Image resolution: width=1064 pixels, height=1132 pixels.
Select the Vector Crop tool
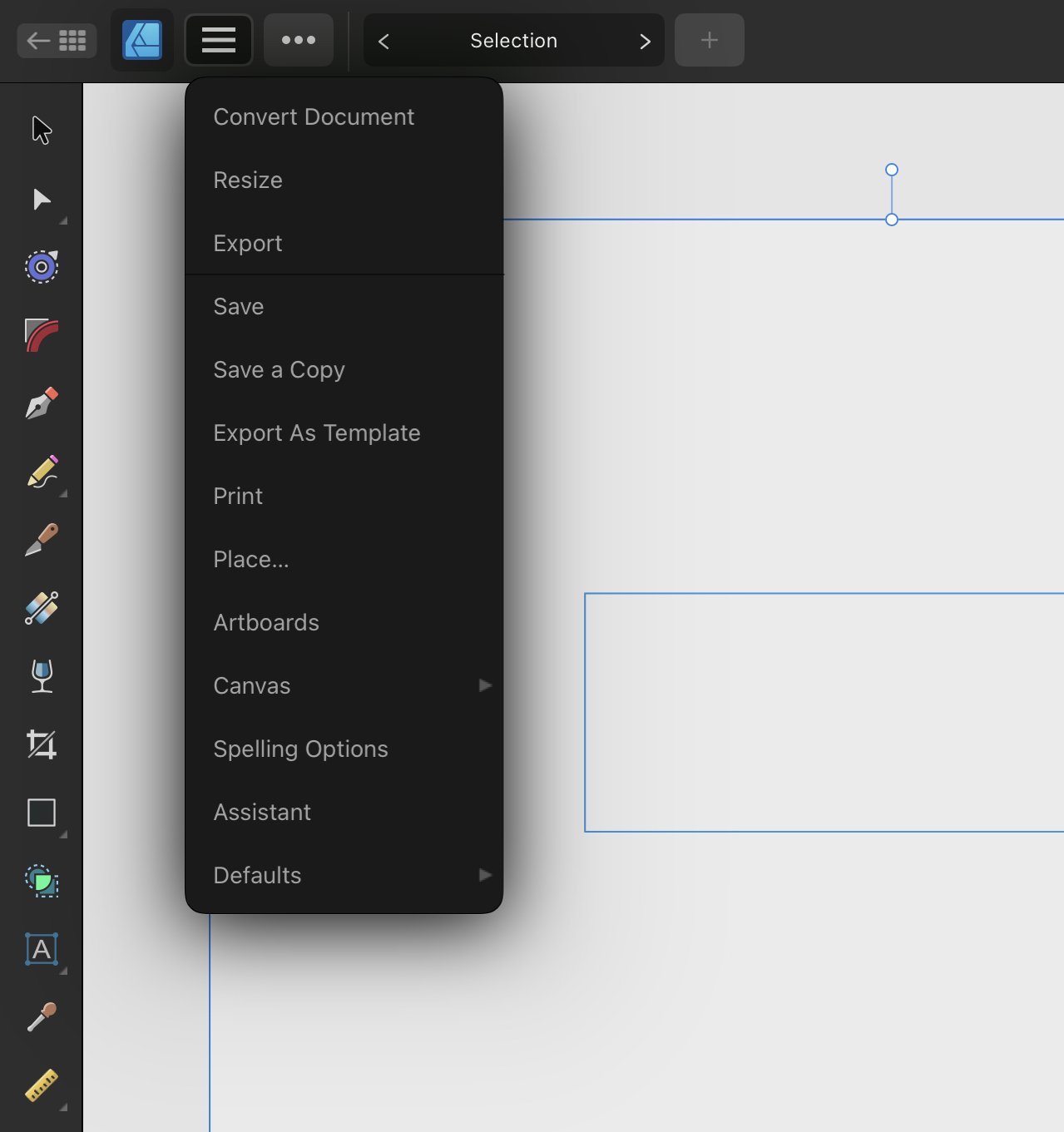42,744
